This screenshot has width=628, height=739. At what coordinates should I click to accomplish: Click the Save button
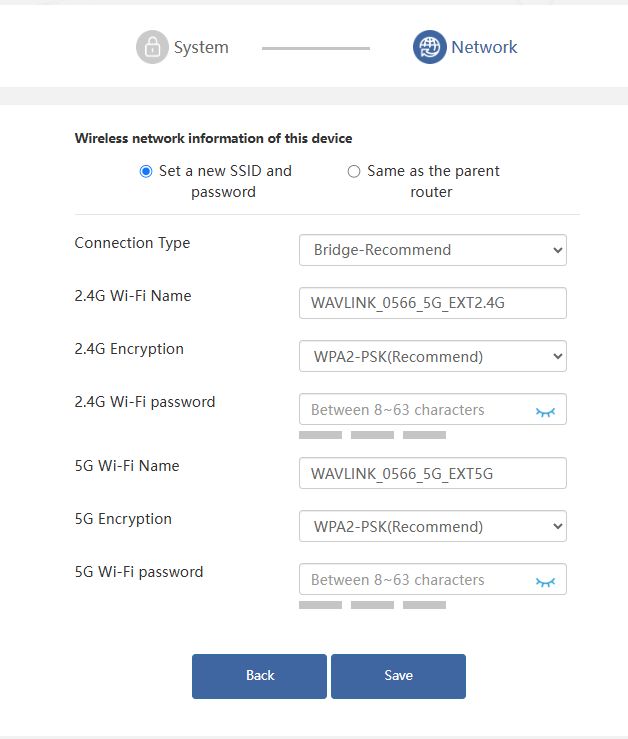[398, 676]
